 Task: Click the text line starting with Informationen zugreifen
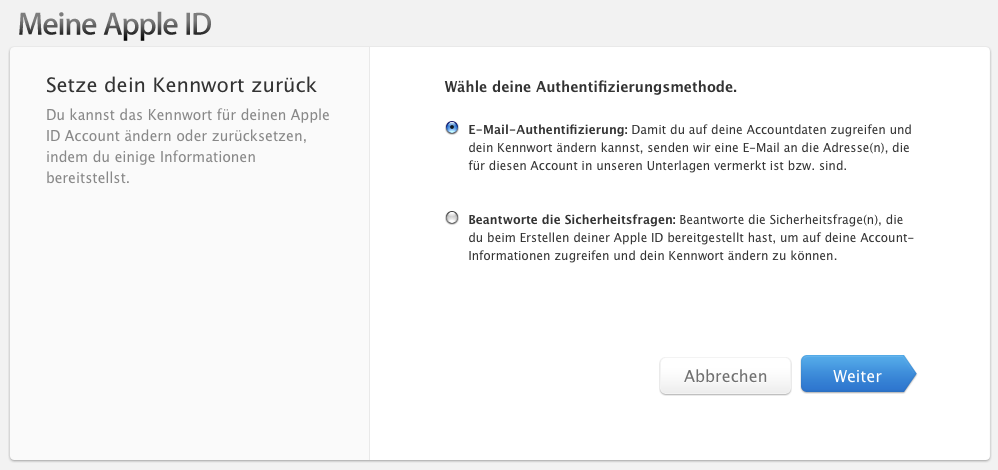click(x=652, y=256)
